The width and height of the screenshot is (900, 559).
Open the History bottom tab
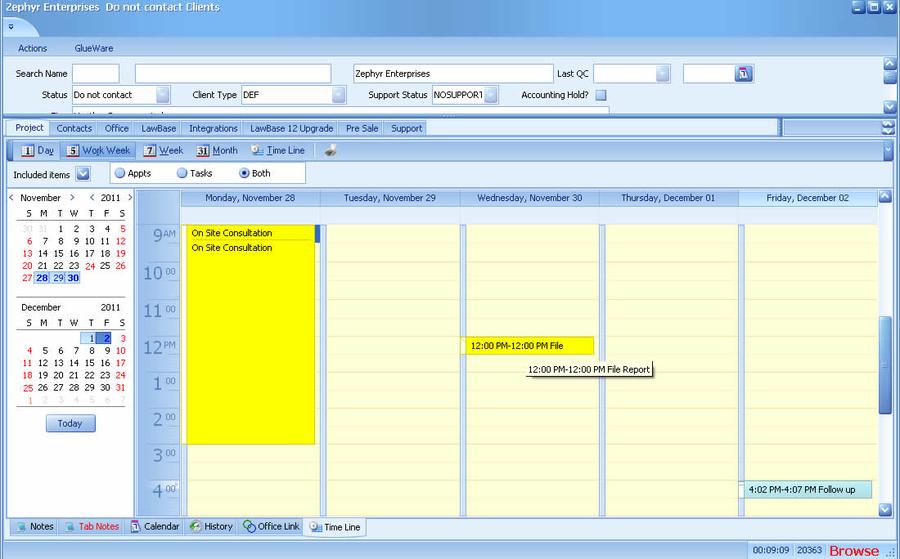click(211, 526)
